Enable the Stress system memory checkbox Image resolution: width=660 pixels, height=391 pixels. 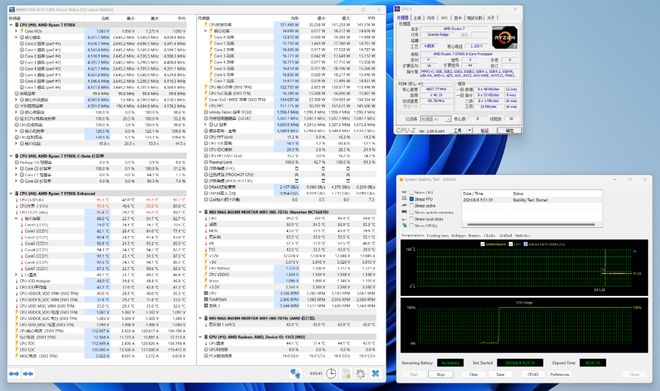(412, 212)
